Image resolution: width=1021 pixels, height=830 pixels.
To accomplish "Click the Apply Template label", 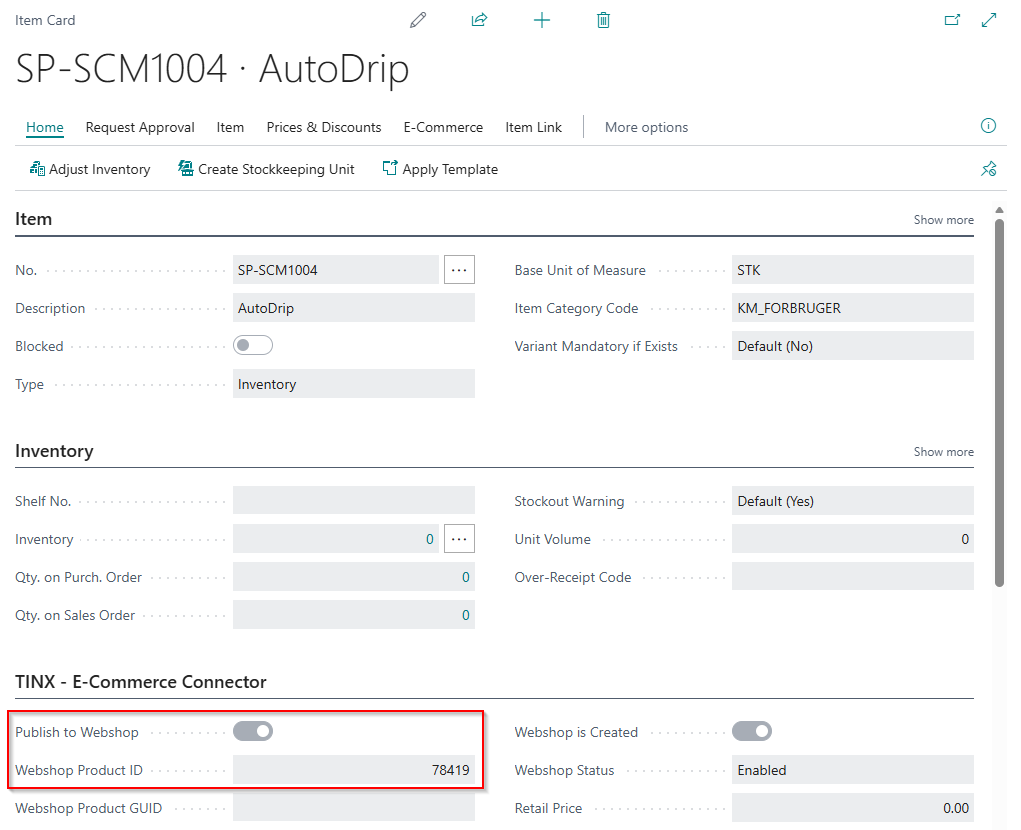I will [450, 169].
